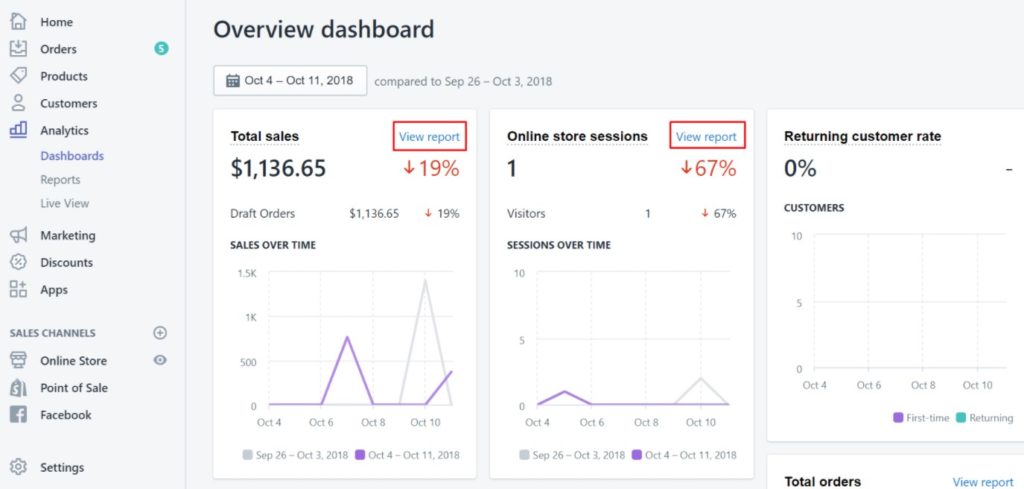Click the Discounts badge icon

(18, 262)
